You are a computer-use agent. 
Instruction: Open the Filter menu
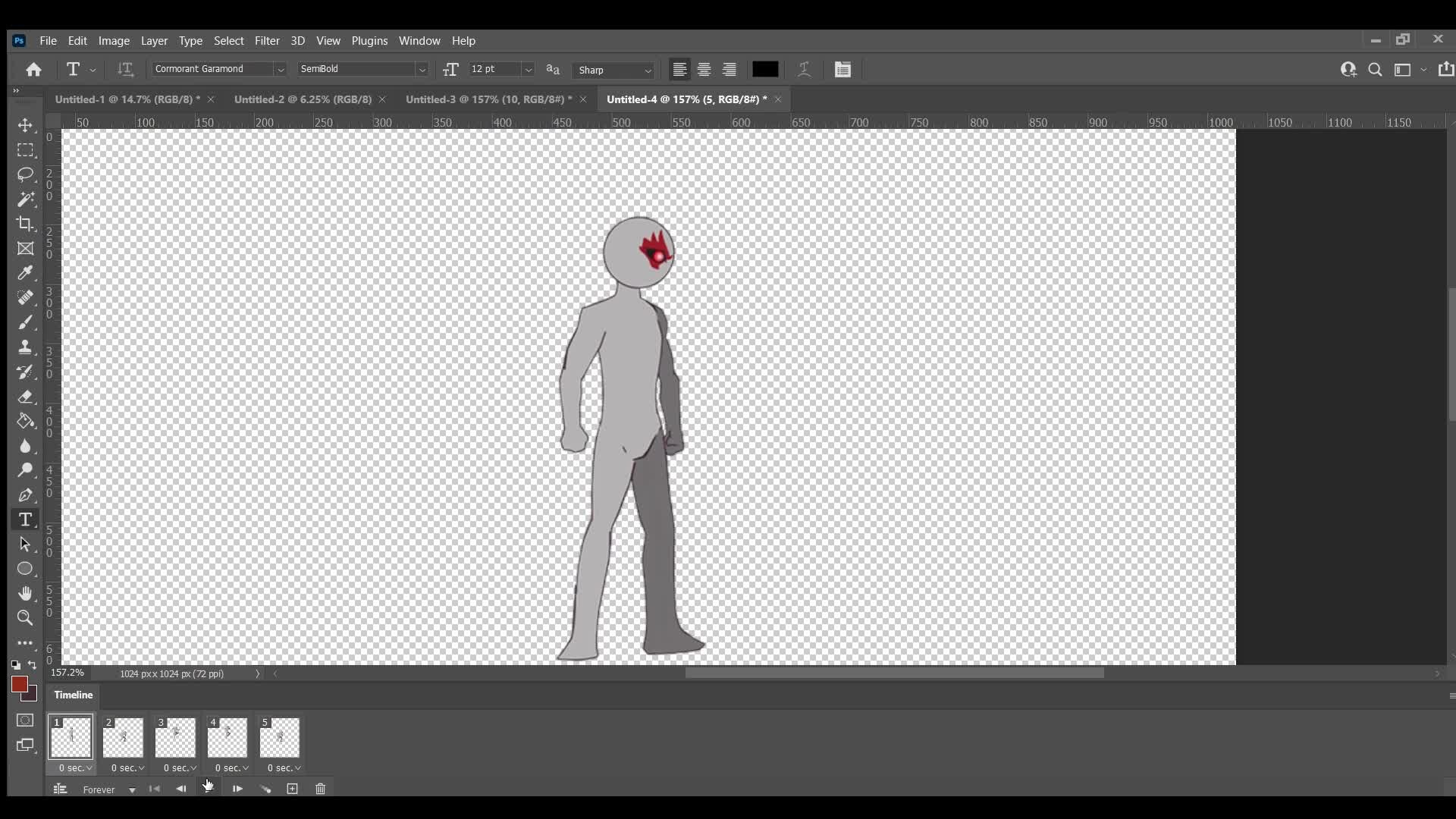(267, 41)
